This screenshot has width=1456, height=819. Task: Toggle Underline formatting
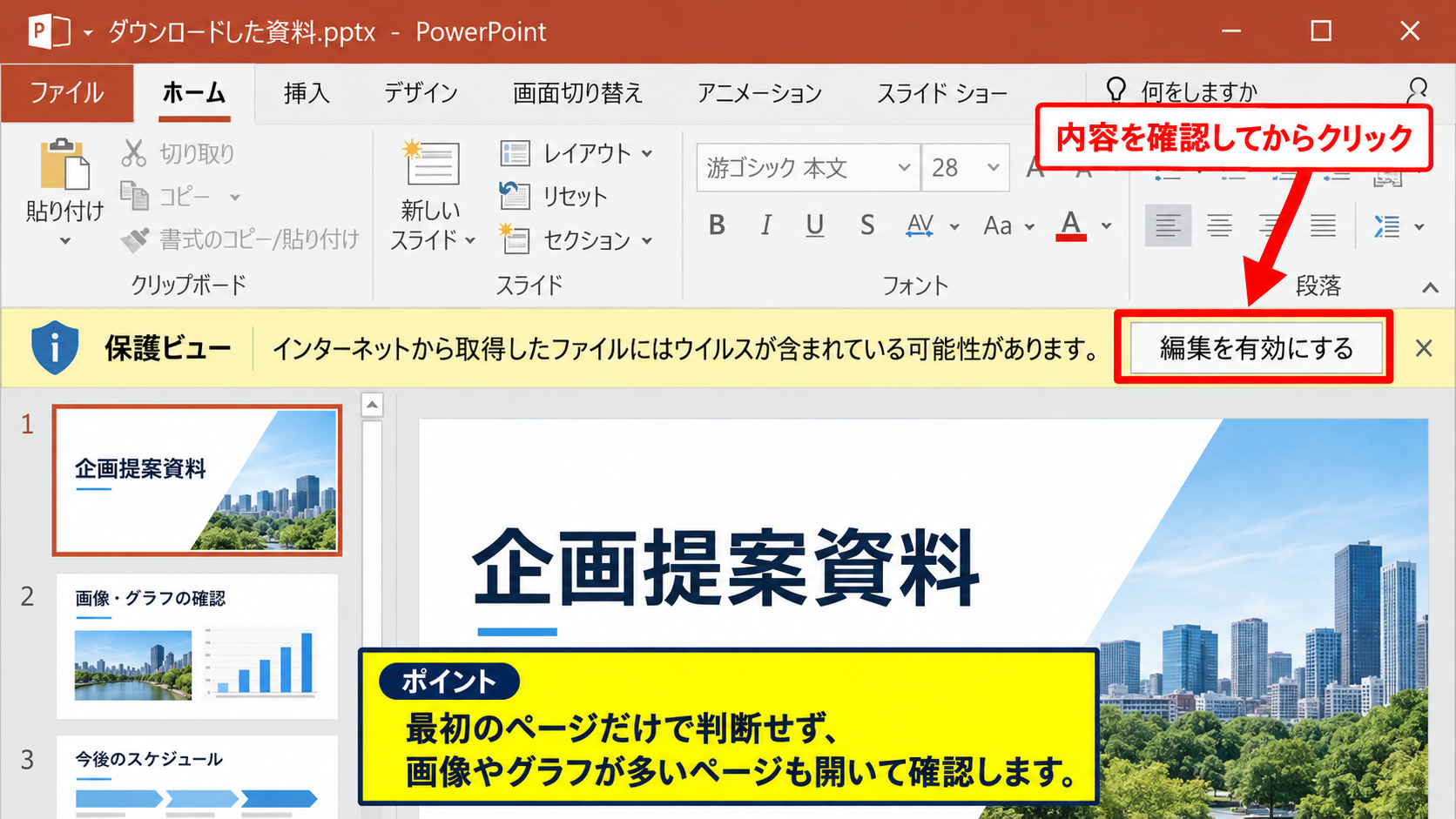point(814,225)
